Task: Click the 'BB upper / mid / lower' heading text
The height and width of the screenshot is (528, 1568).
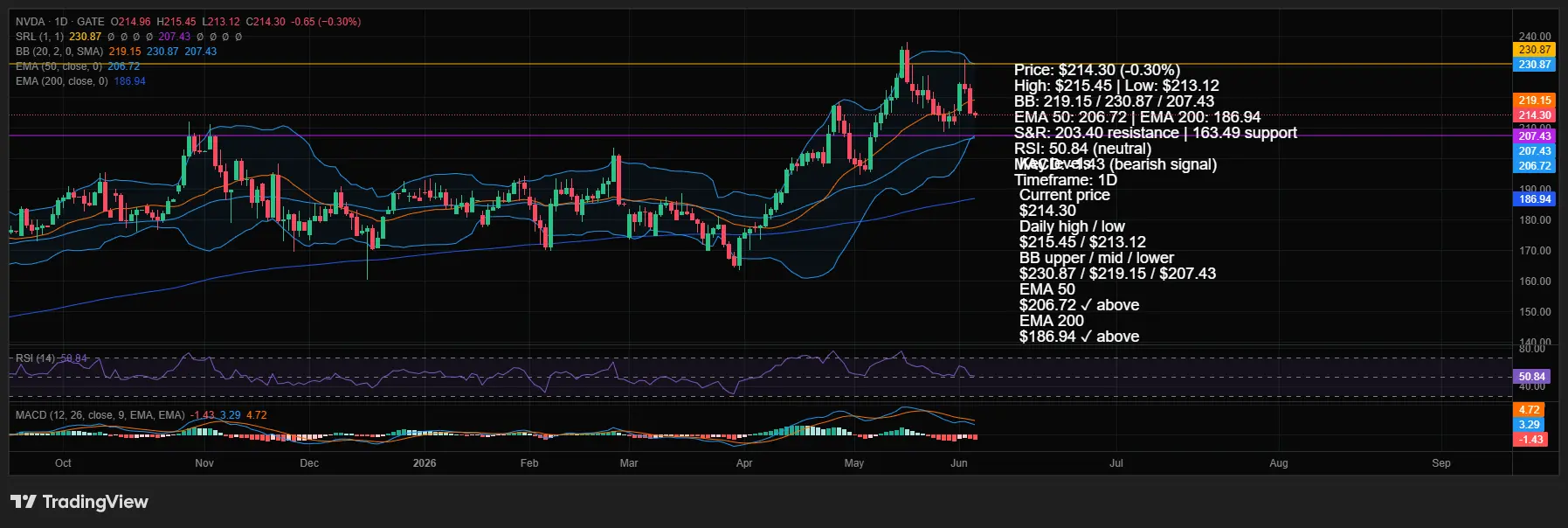Action: (1096, 258)
